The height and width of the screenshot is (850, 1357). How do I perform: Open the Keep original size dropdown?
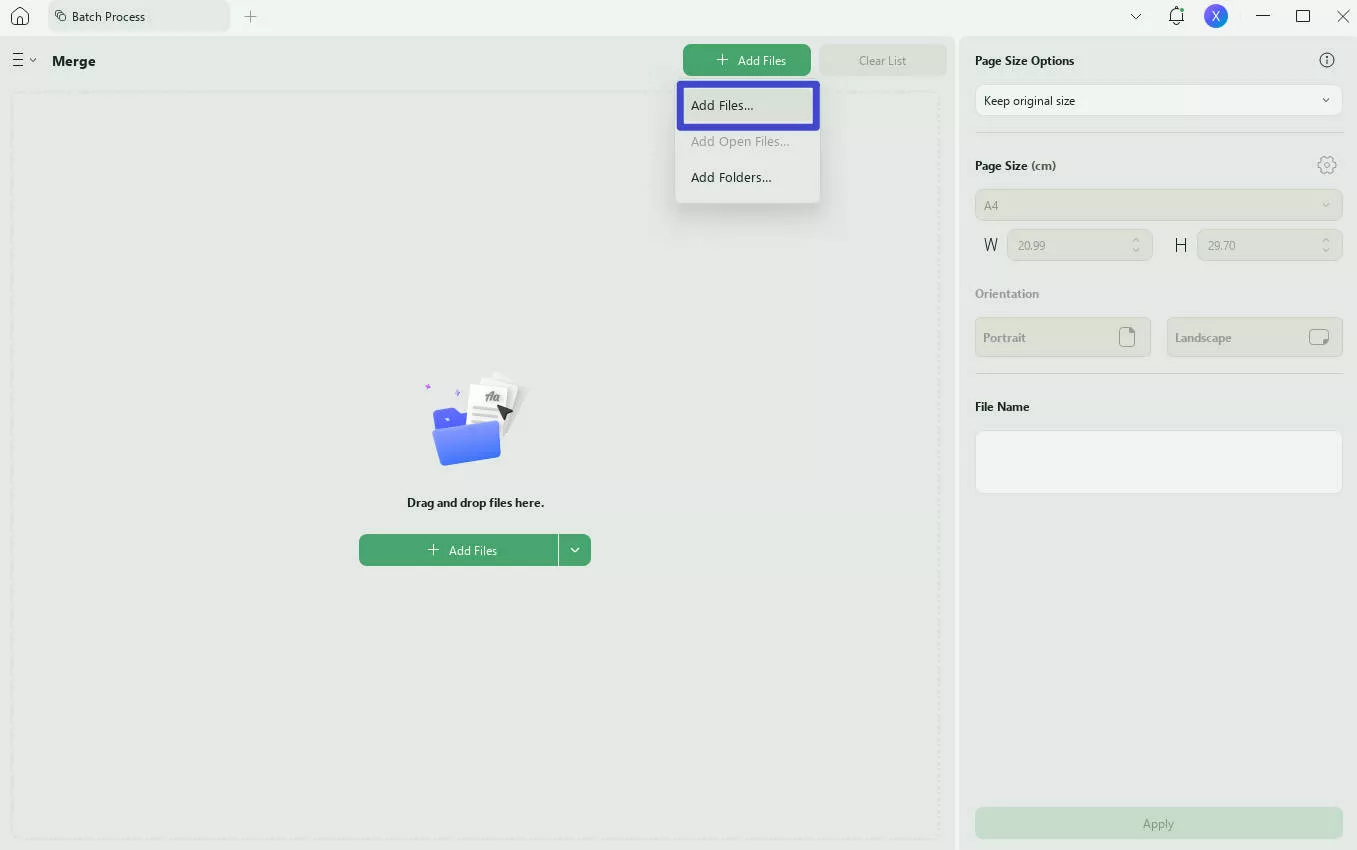coord(1158,100)
